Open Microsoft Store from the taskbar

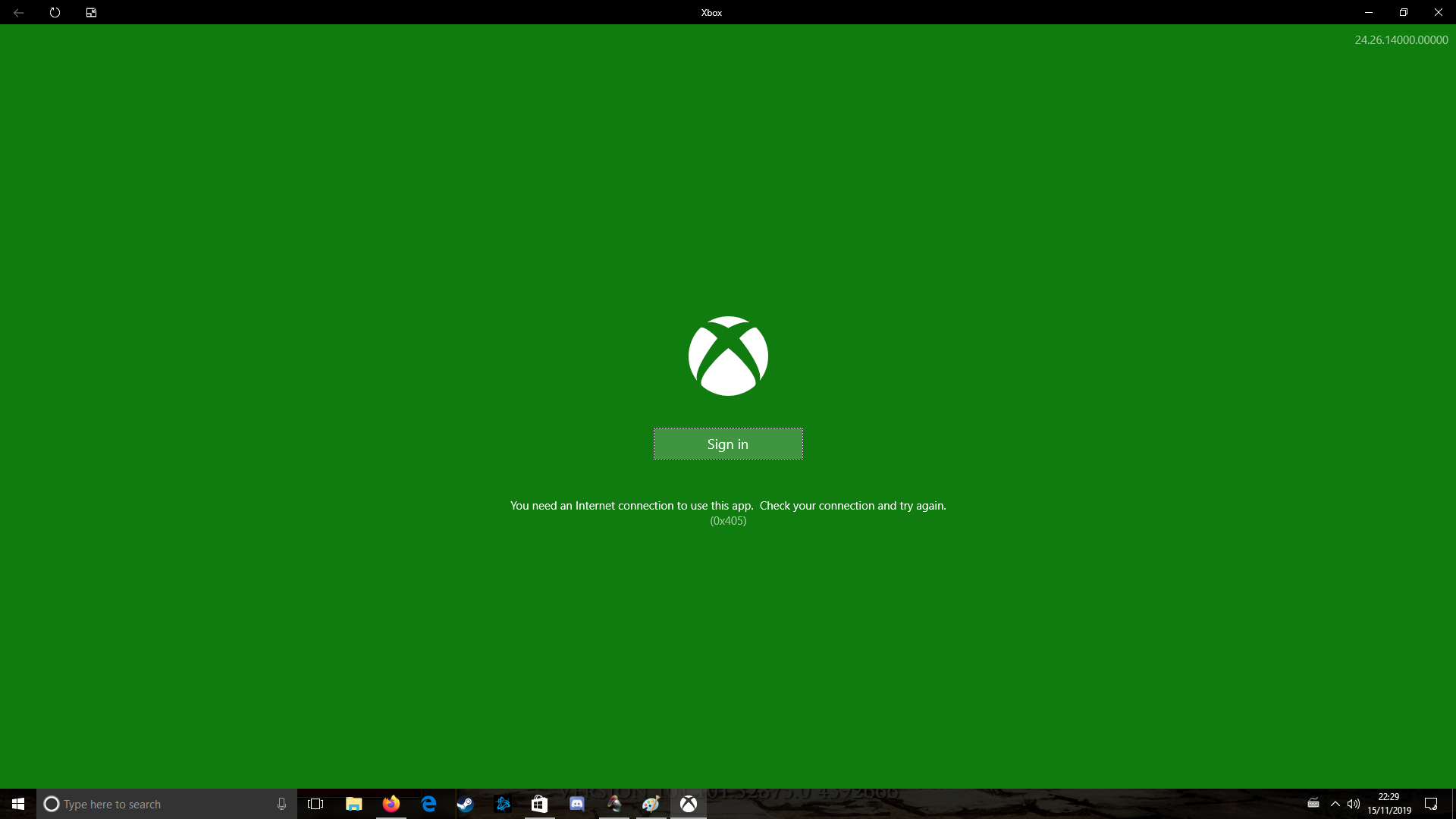point(539,804)
